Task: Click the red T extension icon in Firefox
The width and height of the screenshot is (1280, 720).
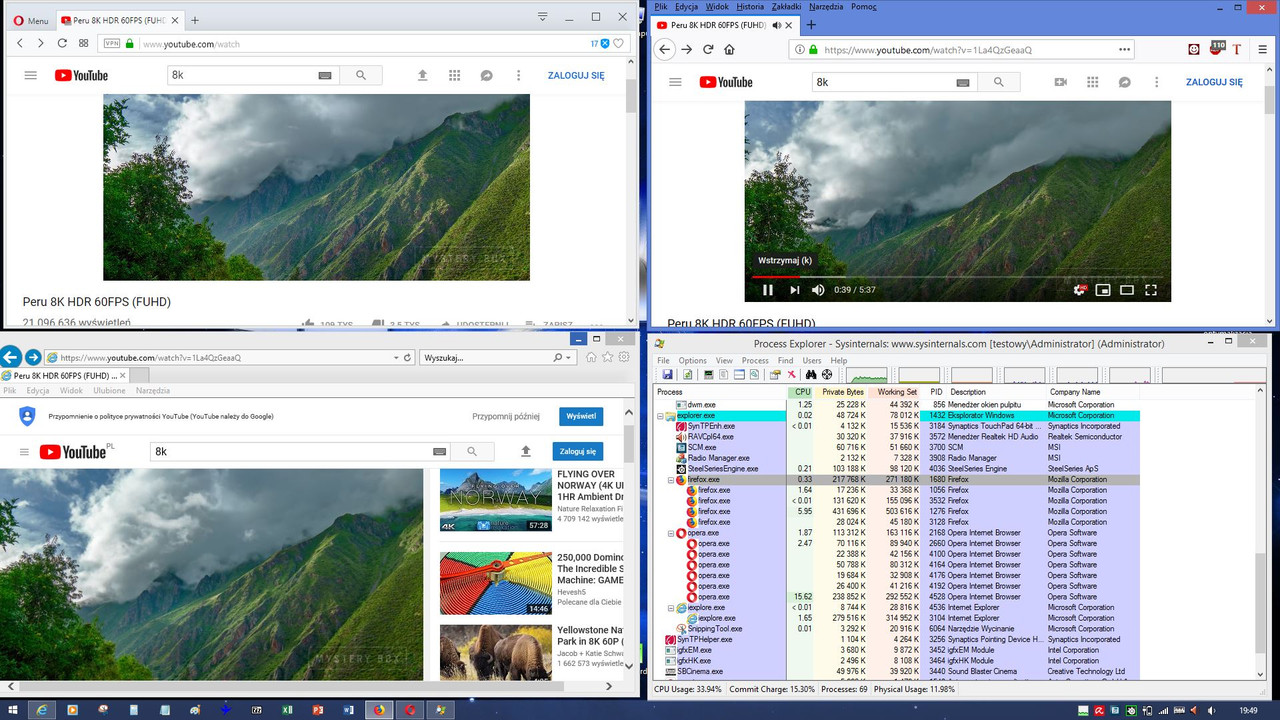Action: 1237,49
